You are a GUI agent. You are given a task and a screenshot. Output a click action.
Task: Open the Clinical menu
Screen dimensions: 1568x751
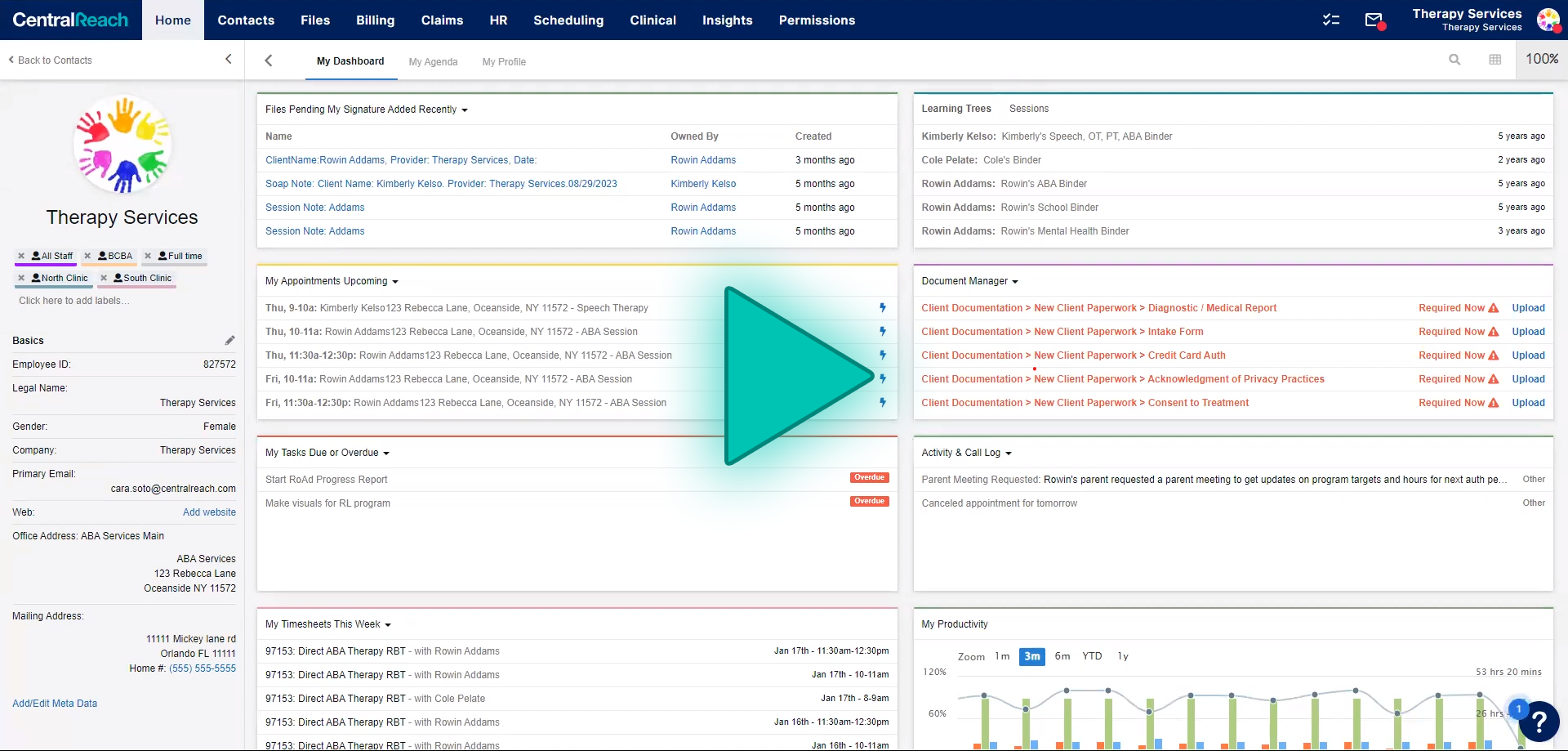(653, 20)
